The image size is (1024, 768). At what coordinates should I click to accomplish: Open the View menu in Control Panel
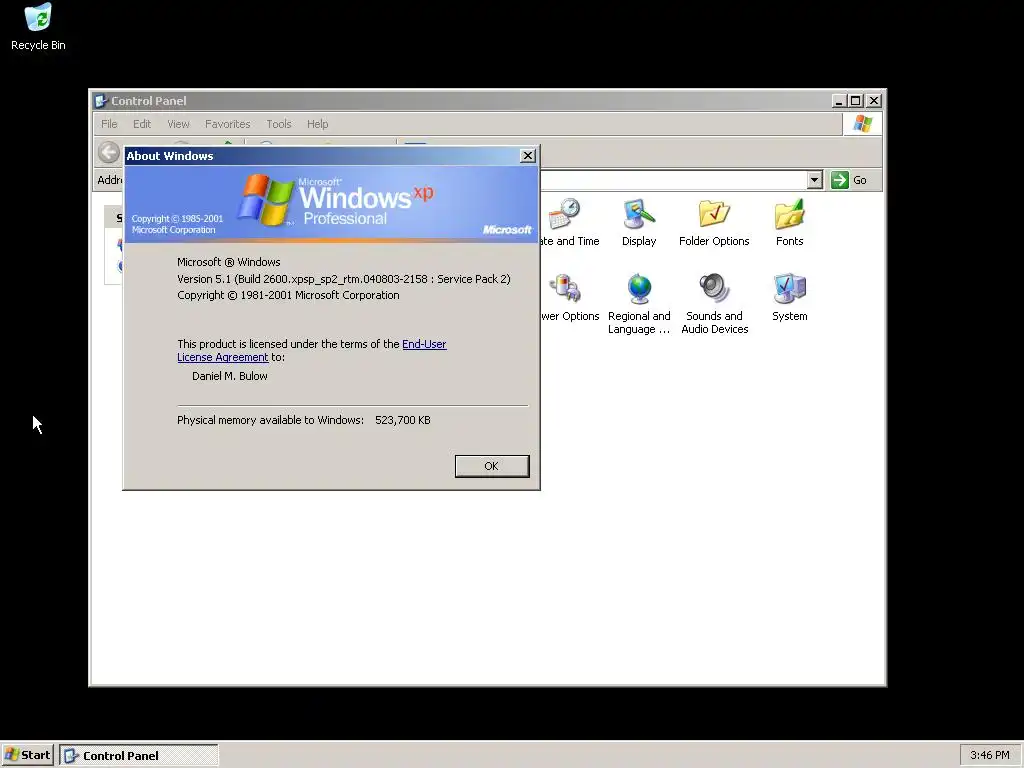pyautogui.click(x=178, y=124)
